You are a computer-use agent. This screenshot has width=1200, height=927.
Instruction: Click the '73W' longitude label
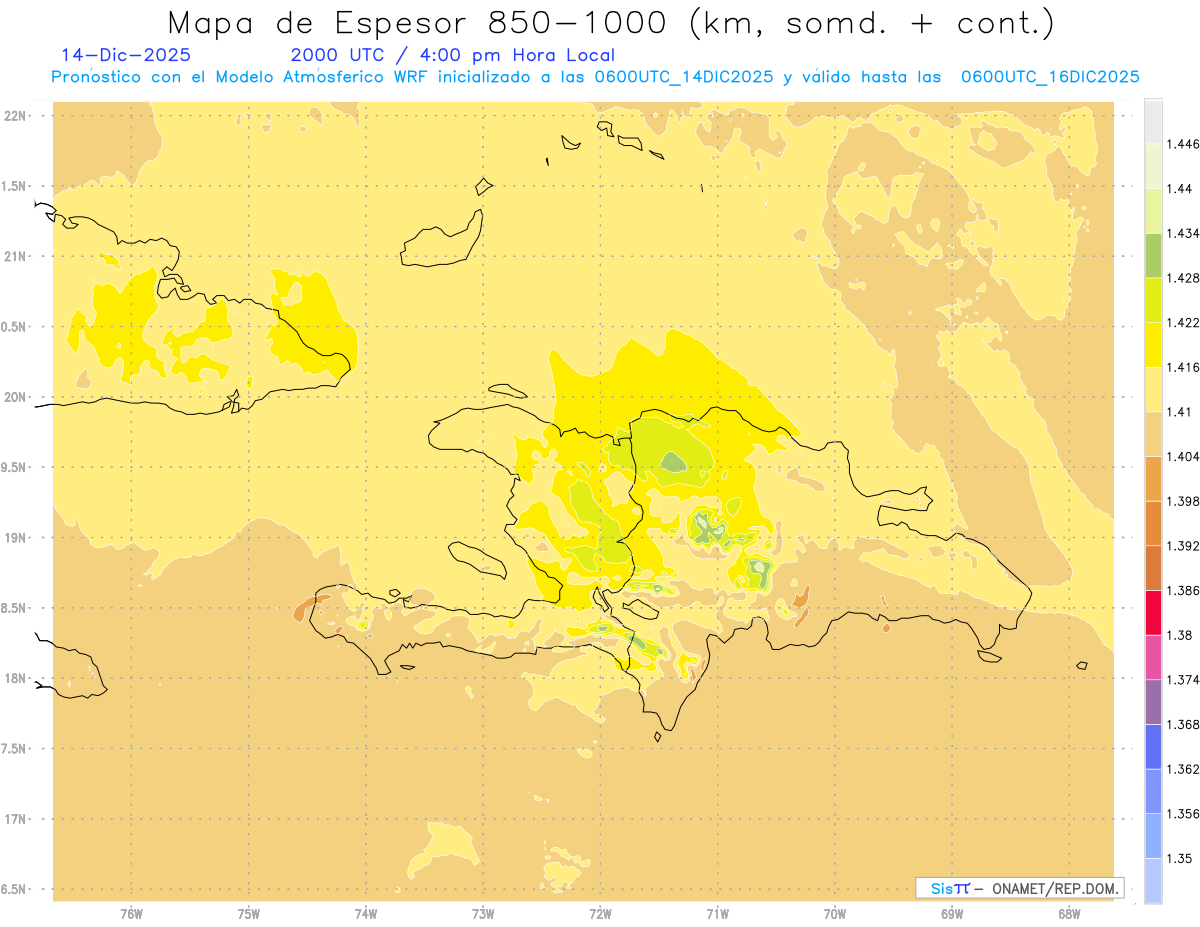pyautogui.click(x=483, y=914)
